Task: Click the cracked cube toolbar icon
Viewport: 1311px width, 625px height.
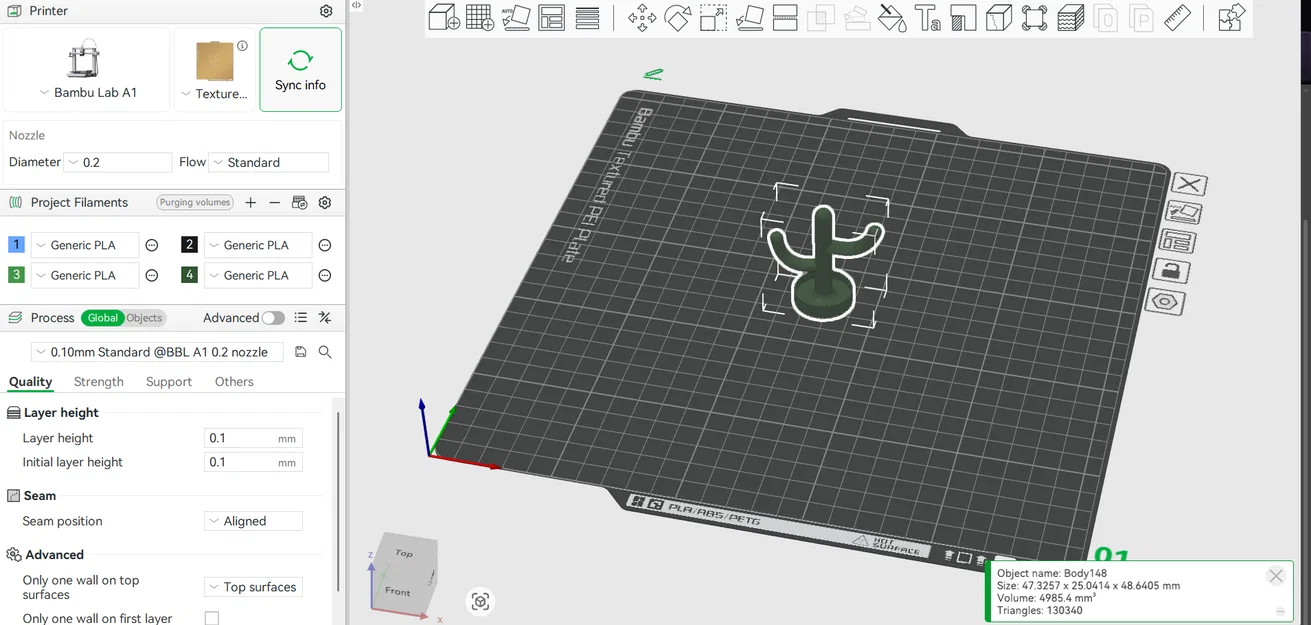Action: click(x=998, y=18)
